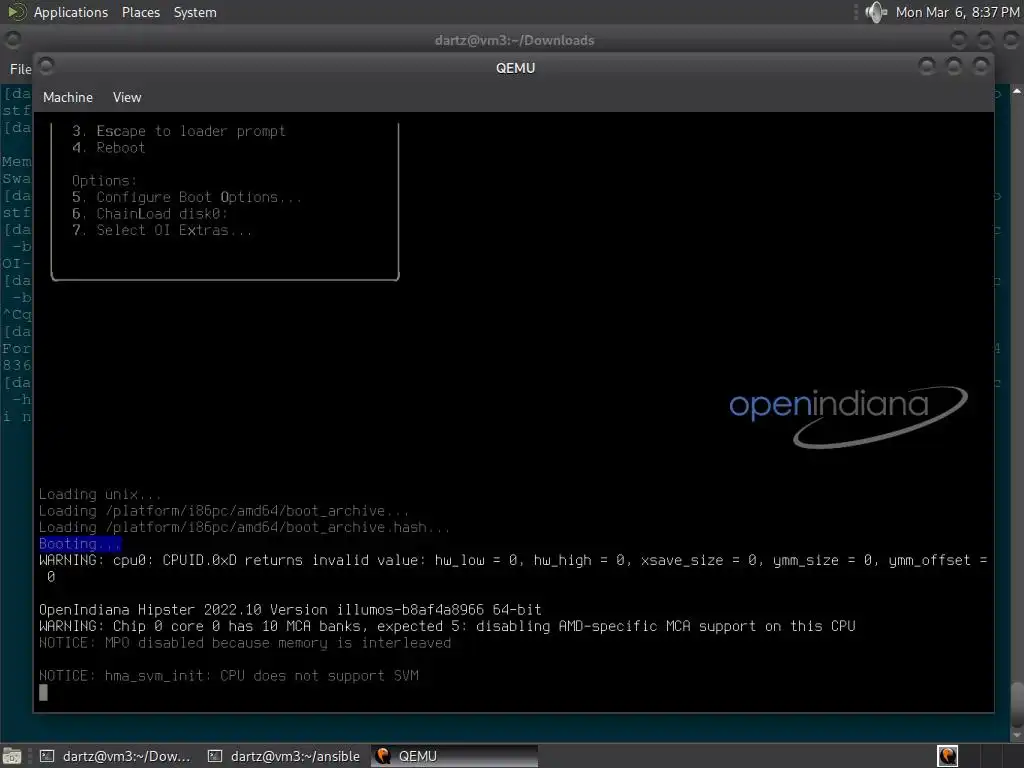The image size is (1024, 768).
Task: Click the Applications launcher icon in top-left
Action: point(16,12)
